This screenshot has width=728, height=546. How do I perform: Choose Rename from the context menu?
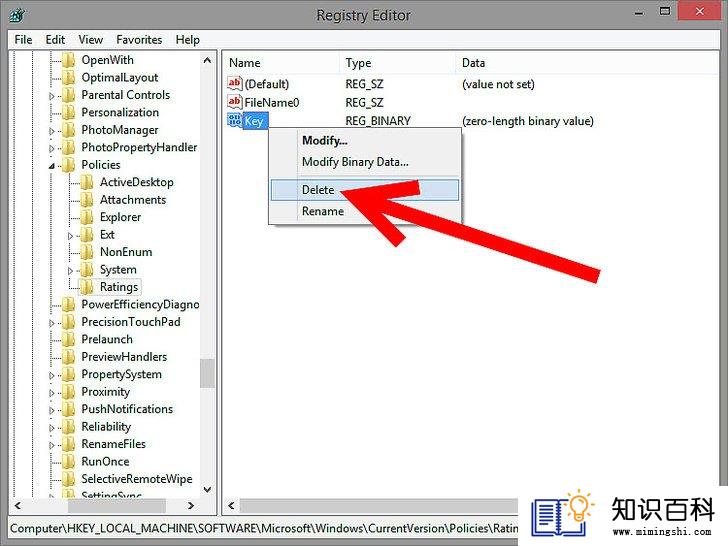pyautogui.click(x=365, y=211)
